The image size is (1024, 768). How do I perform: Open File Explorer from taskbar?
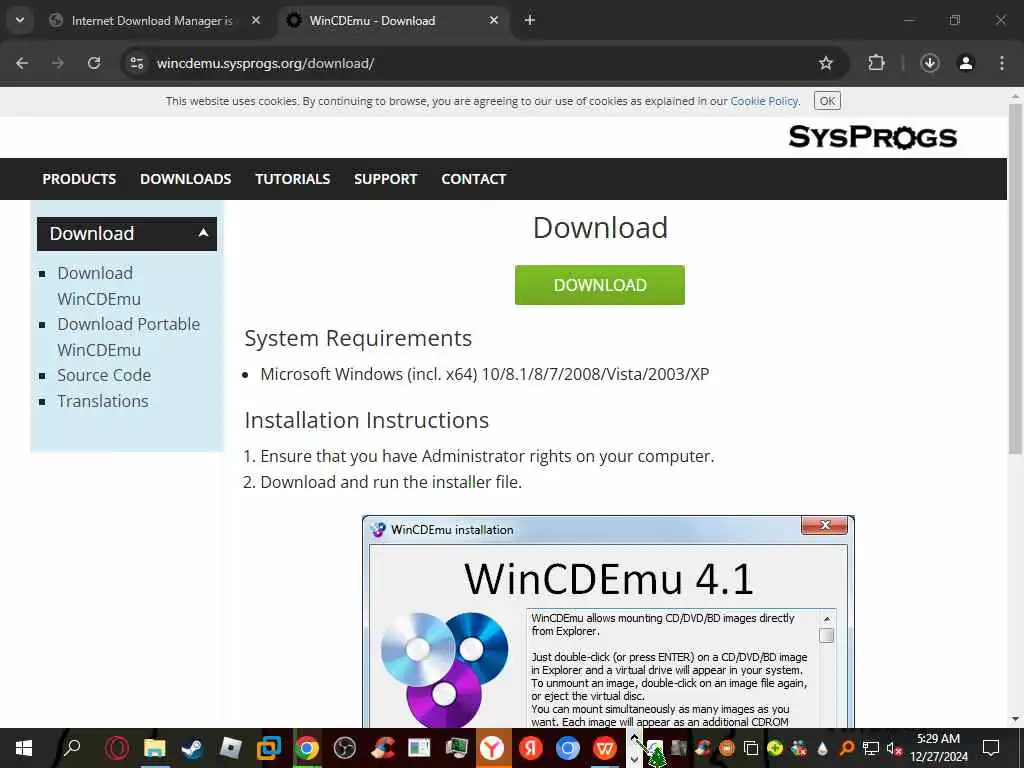point(155,748)
